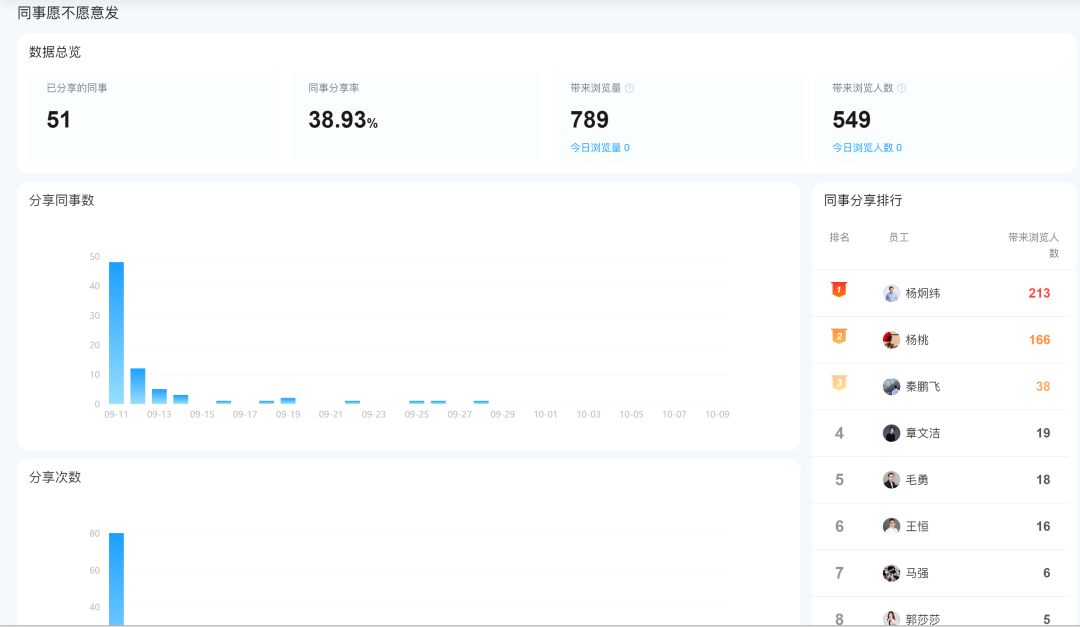This screenshot has width=1080, height=627.
Task: Click 章文洁's avatar
Action: (891, 433)
